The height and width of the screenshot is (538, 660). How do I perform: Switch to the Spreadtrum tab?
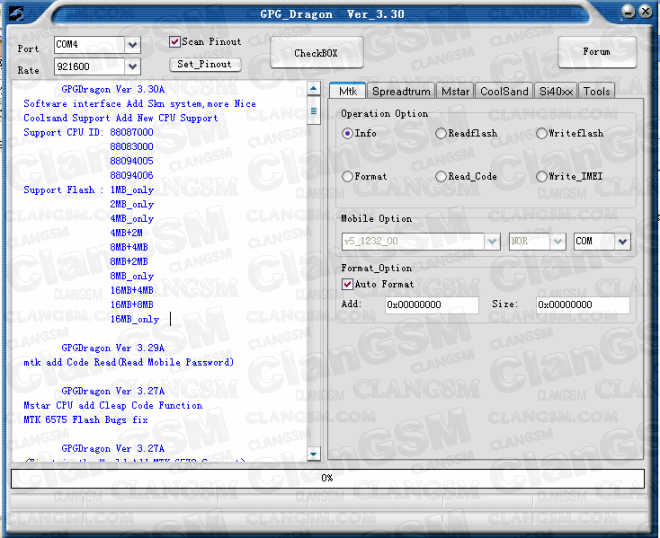[401, 91]
